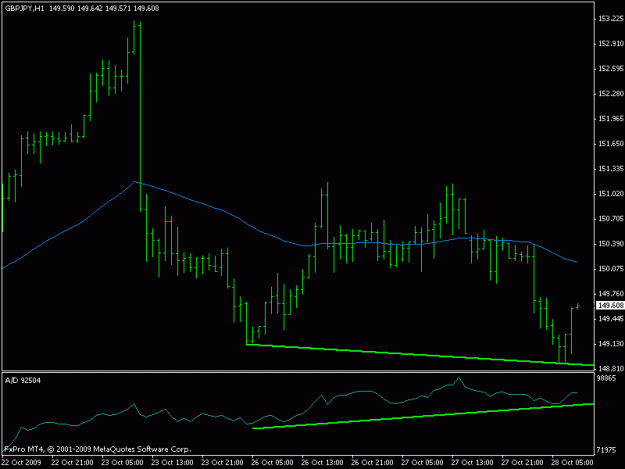Click the 151.020 price scale value
The image size is (625, 469).
(x=610, y=194)
